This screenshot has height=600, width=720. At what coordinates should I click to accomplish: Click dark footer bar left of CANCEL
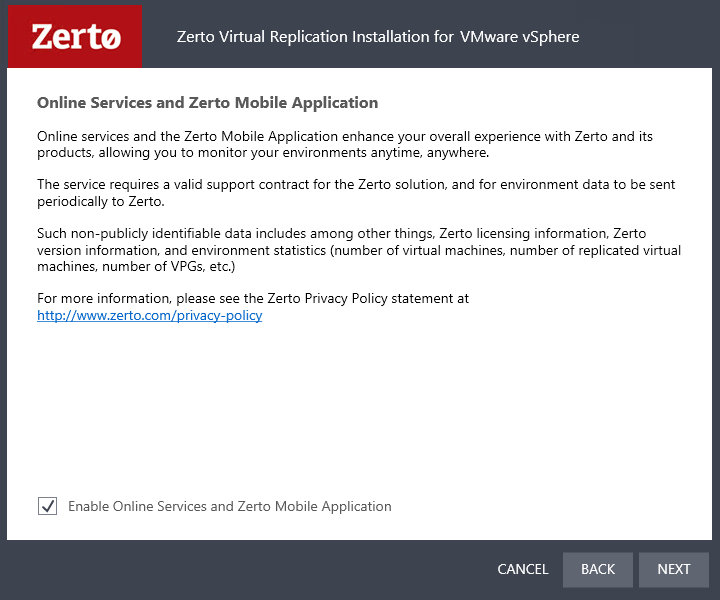[x=248, y=569]
